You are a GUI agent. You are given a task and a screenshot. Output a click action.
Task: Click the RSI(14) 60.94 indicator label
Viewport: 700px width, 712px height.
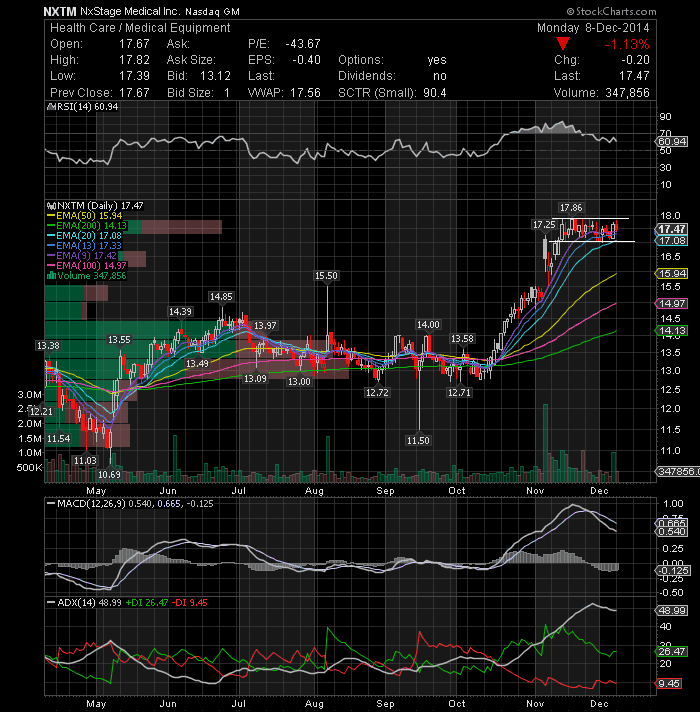tap(83, 107)
